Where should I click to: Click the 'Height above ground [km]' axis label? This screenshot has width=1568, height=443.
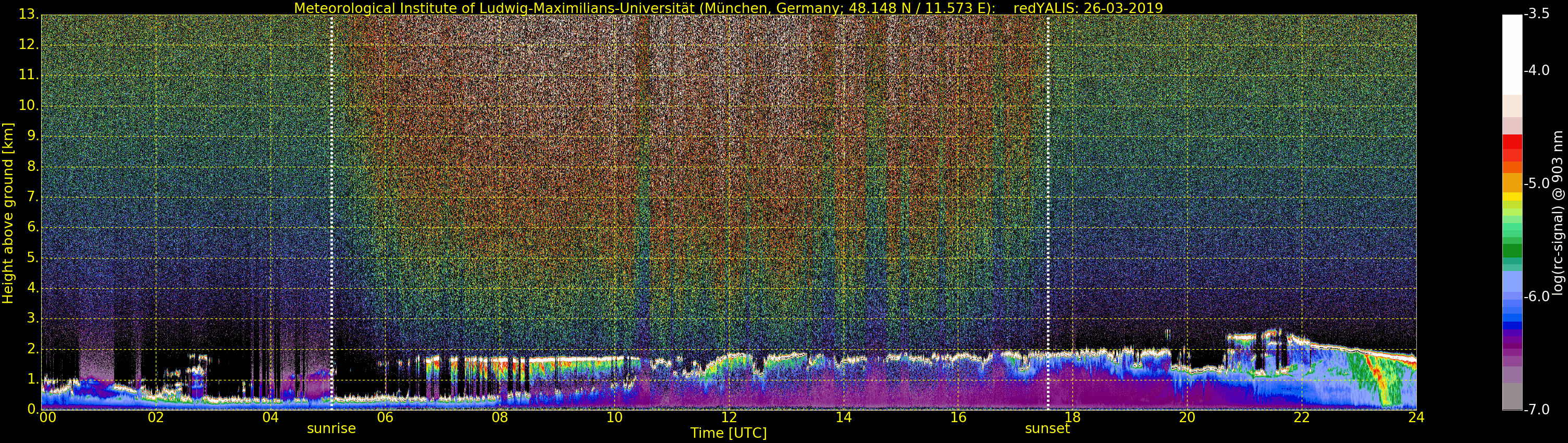point(8,213)
